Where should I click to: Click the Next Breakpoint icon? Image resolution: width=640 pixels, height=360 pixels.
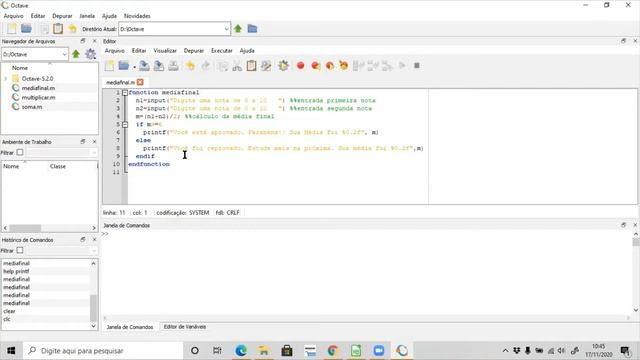point(329,66)
